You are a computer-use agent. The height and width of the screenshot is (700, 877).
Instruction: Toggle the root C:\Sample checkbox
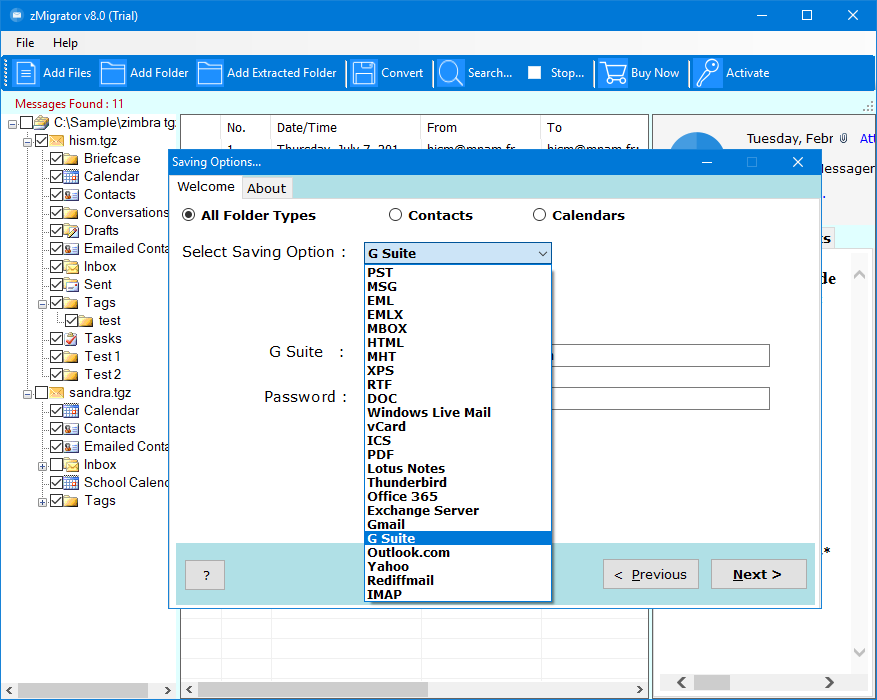click(x=26, y=122)
